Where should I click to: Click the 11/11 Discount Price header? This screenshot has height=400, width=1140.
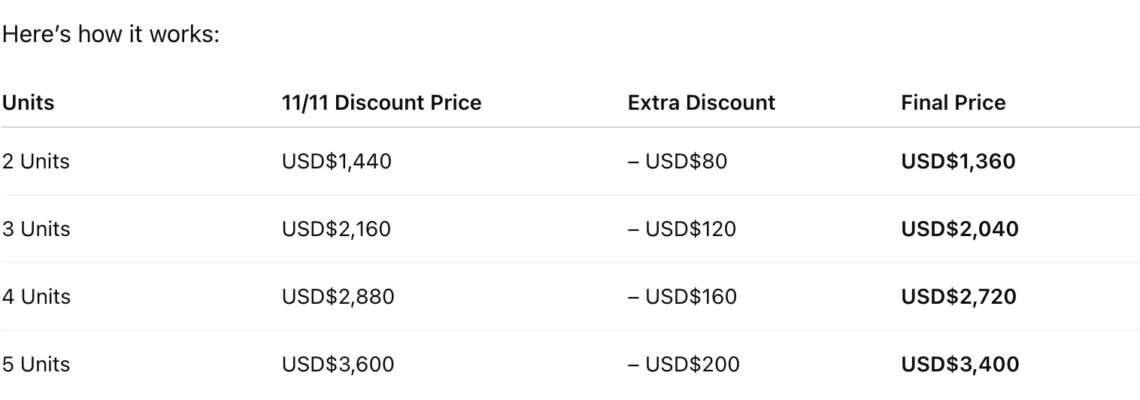click(x=381, y=102)
